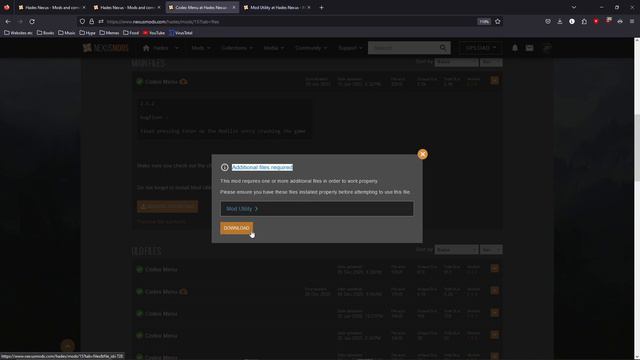
Task: Open the Upload dropdown button
Action: pyautogui.click(x=480, y=48)
